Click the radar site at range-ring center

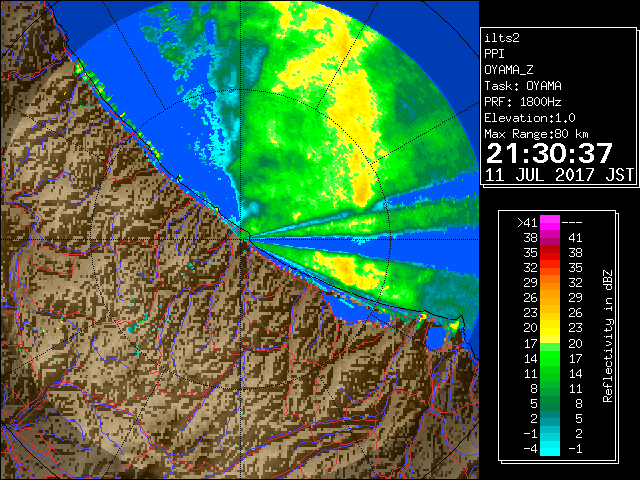(x=241, y=239)
